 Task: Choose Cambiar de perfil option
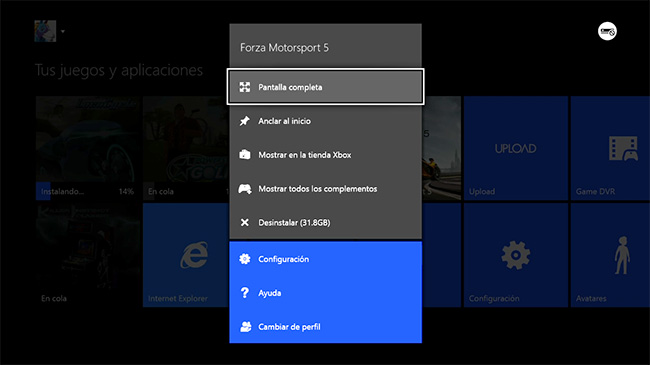coord(325,327)
